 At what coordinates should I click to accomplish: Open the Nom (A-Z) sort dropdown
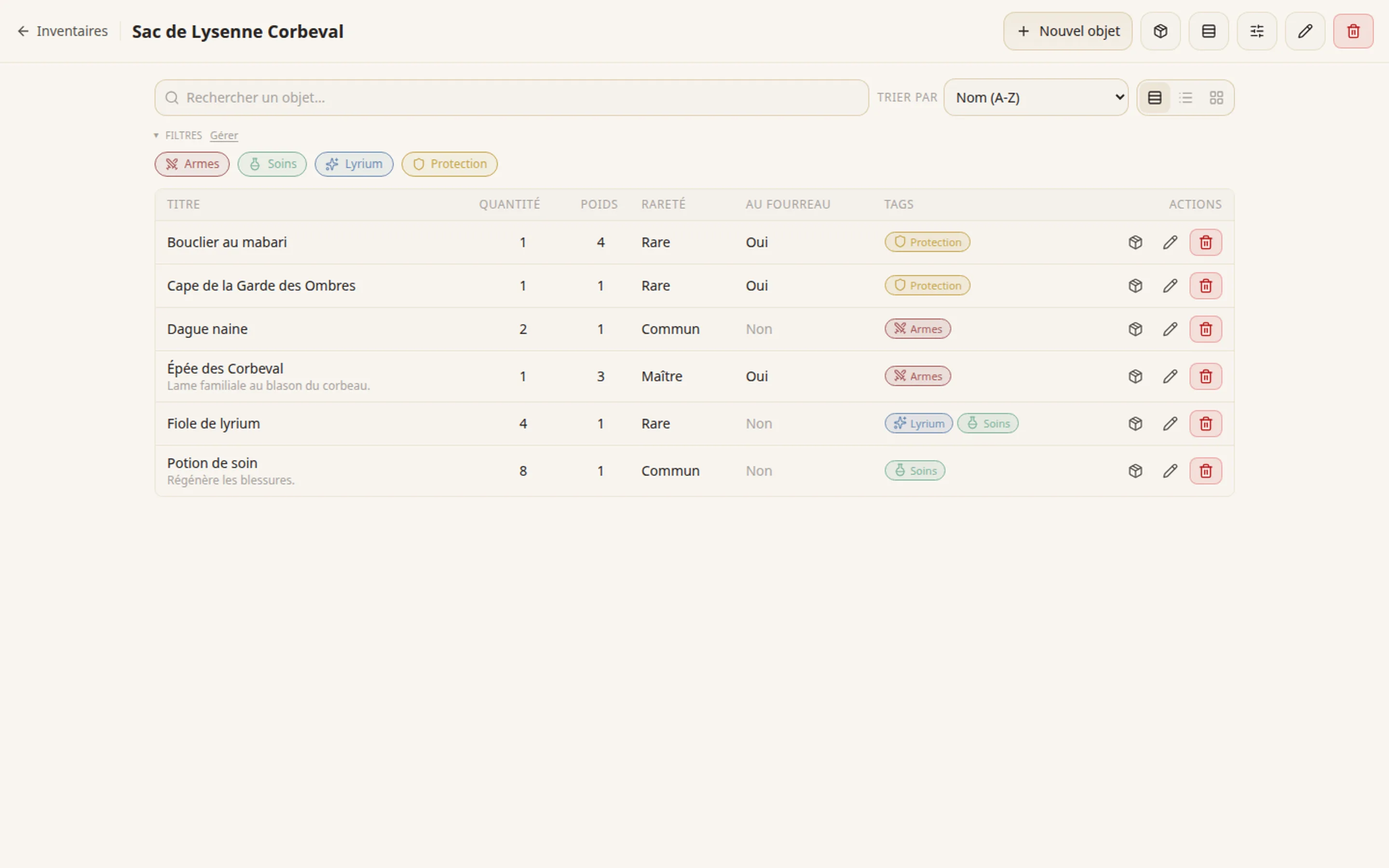click(1035, 97)
